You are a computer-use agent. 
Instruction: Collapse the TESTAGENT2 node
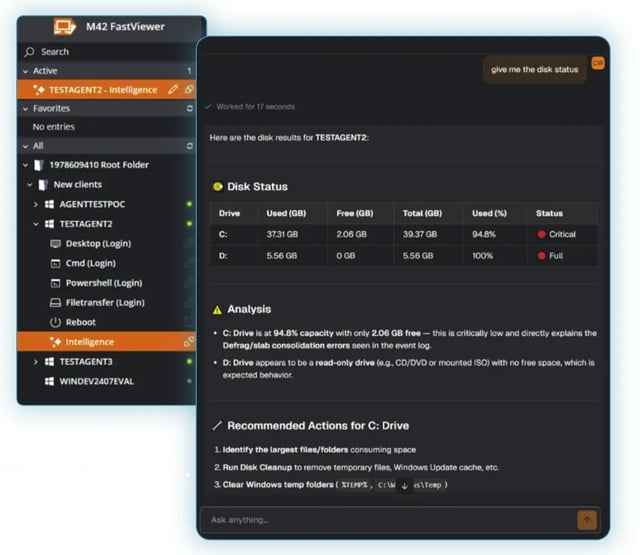pos(36,224)
